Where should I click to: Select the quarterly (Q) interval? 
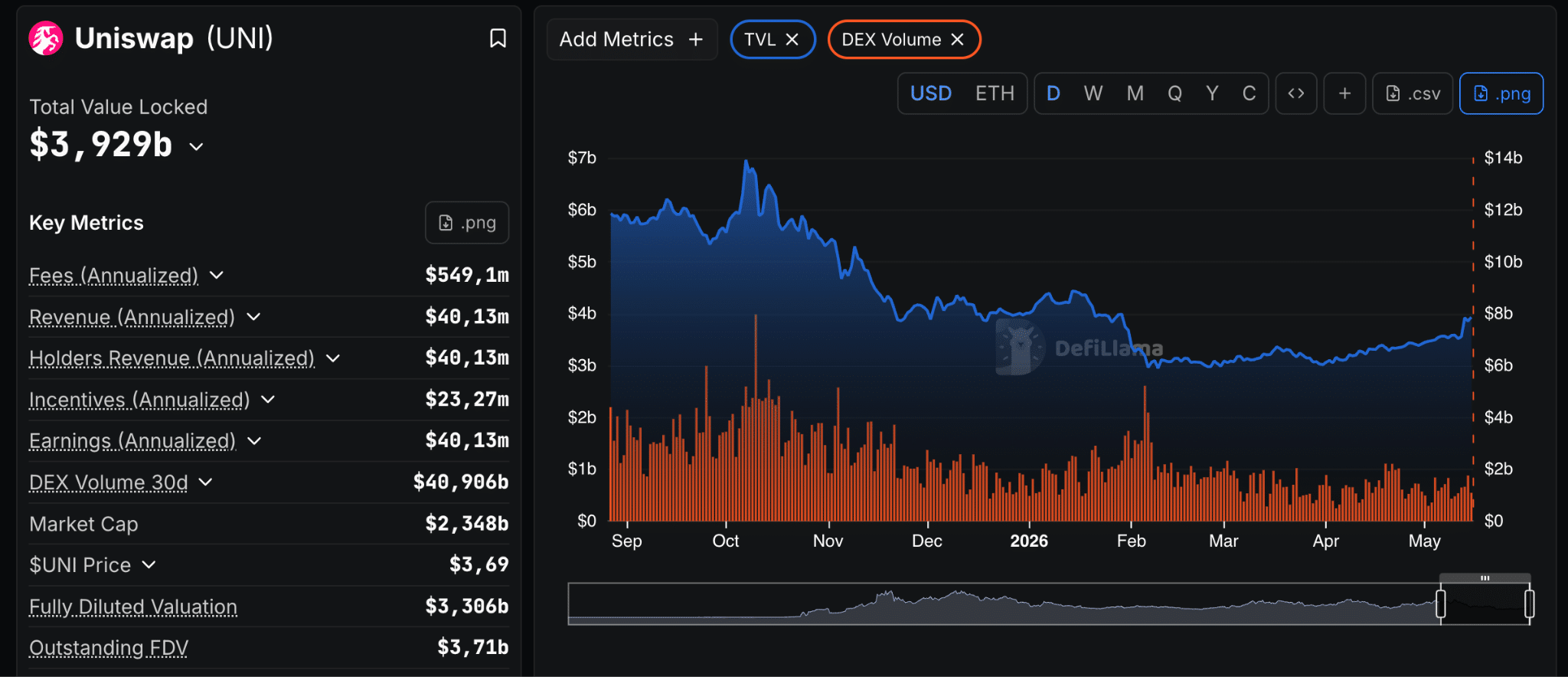tap(1174, 93)
